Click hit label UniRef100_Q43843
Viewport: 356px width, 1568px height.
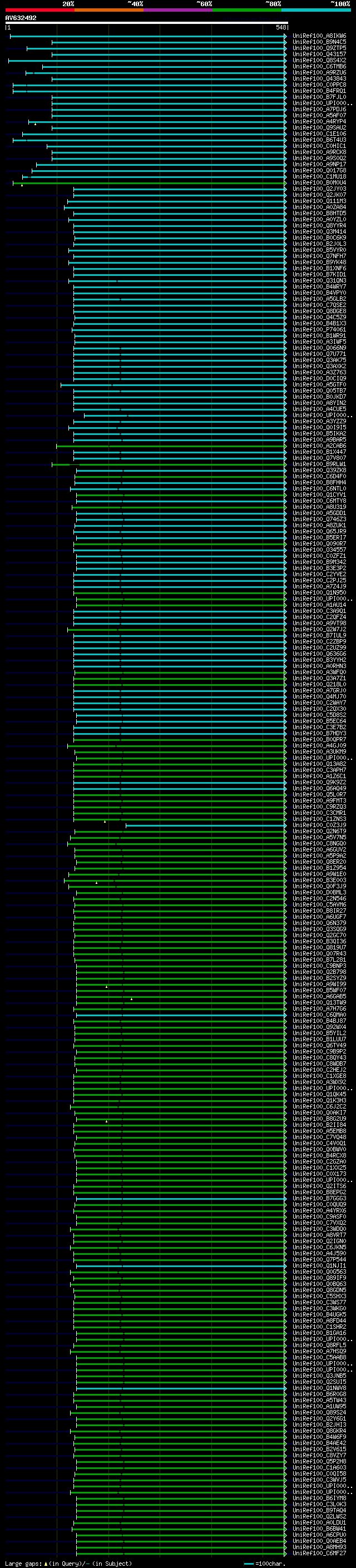pyautogui.click(x=319, y=78)
